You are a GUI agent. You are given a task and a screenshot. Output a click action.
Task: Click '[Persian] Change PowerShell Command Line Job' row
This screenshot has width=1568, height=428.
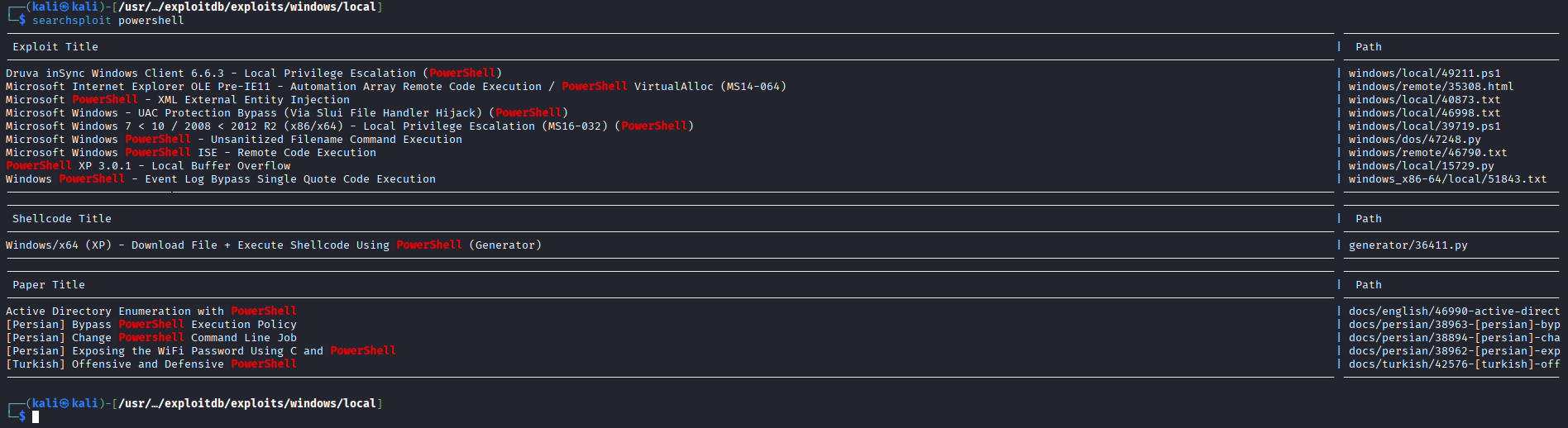(x=151, y=338)
